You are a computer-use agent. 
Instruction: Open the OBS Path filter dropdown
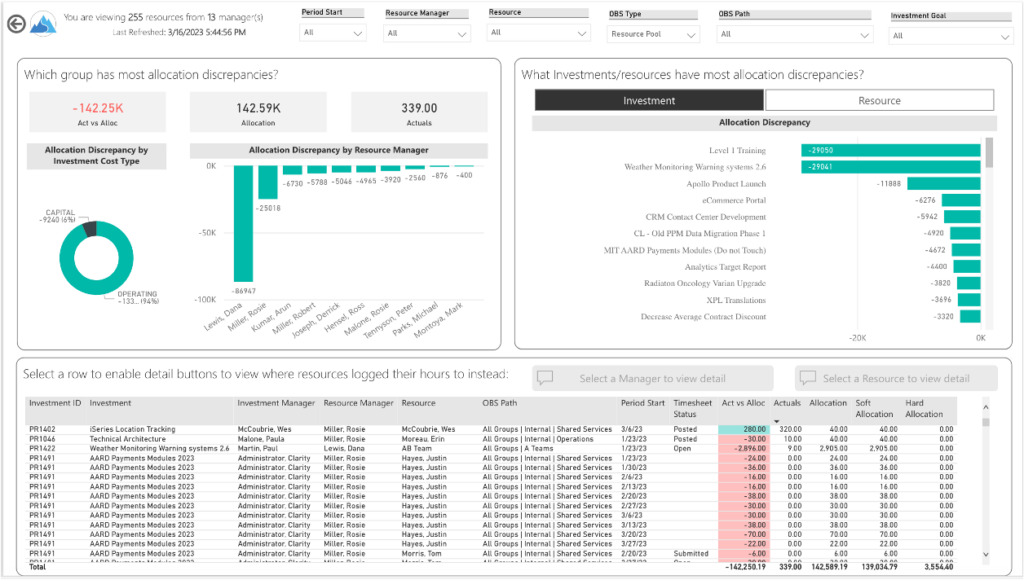click(x=795, y=33)
